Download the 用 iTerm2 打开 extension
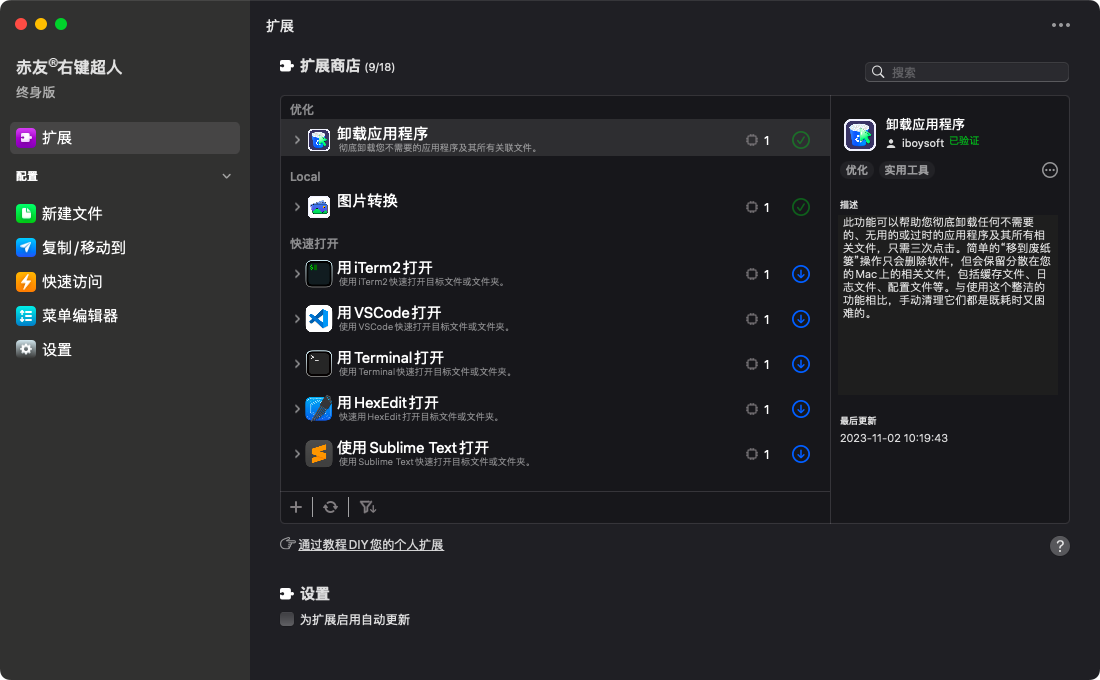 coord(800,274)
